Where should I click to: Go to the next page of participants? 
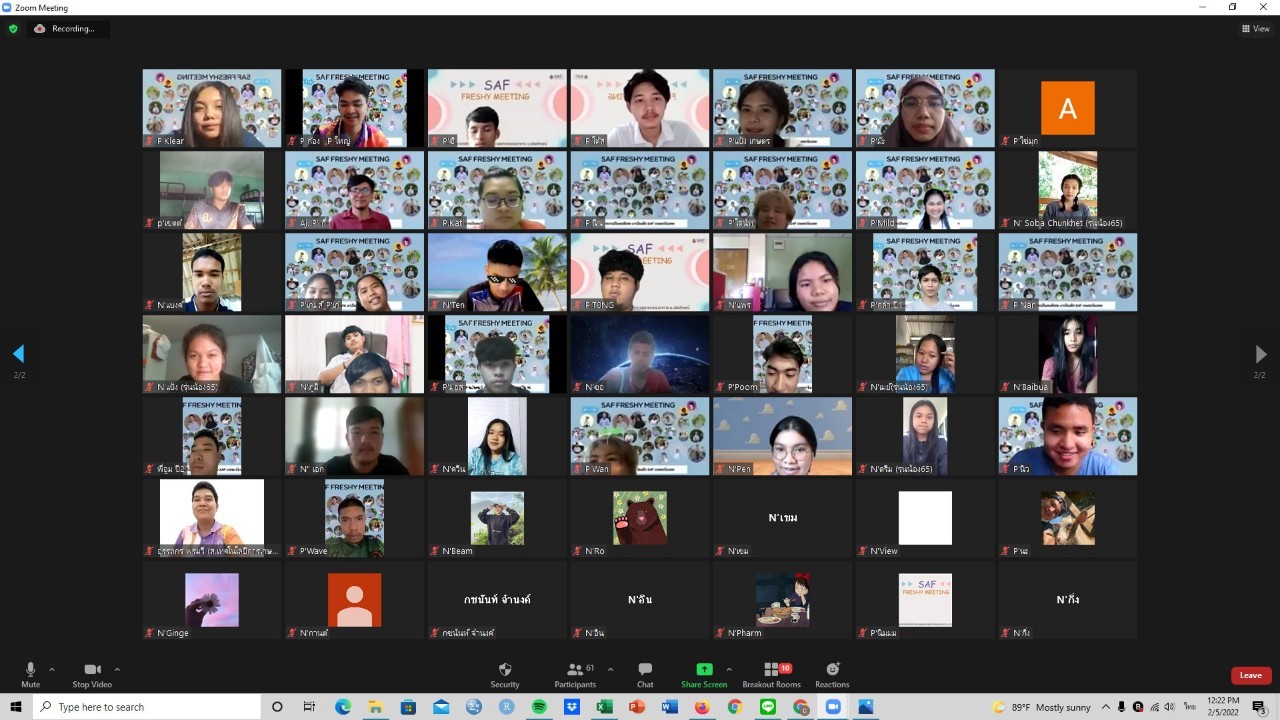(1260, 354)
